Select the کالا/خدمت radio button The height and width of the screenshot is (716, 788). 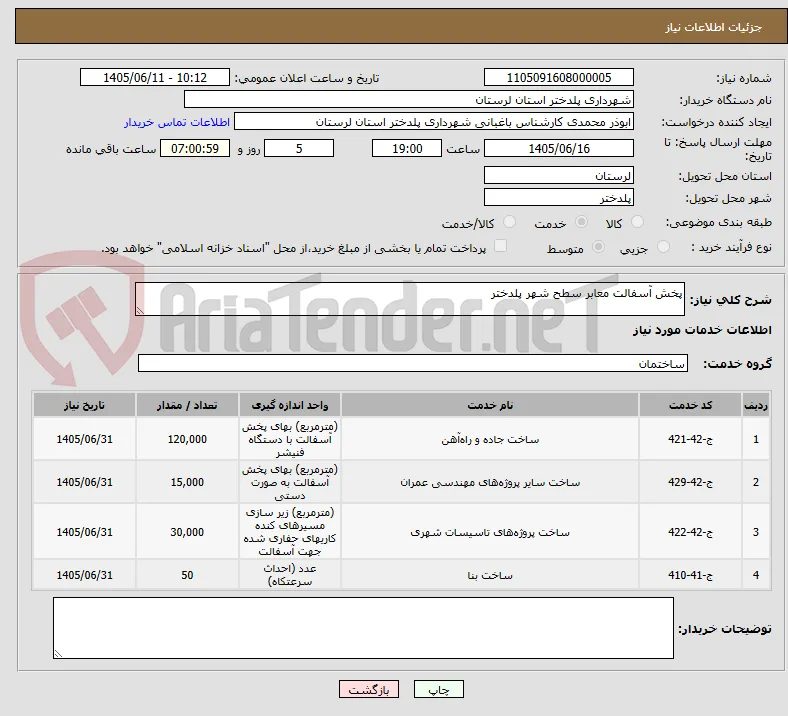[510, 222]
